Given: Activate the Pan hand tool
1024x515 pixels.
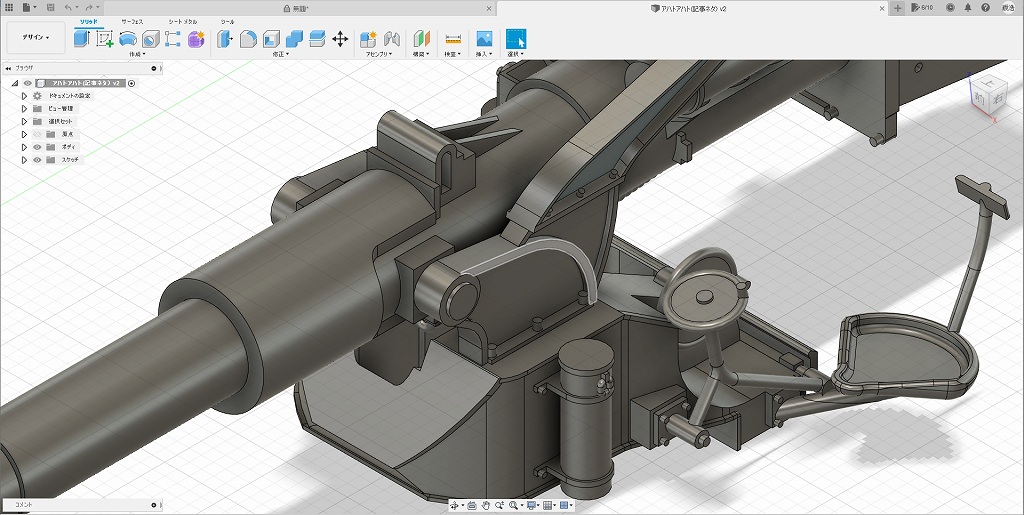Looking at the screenshot, I should click(x=485, y=506).
